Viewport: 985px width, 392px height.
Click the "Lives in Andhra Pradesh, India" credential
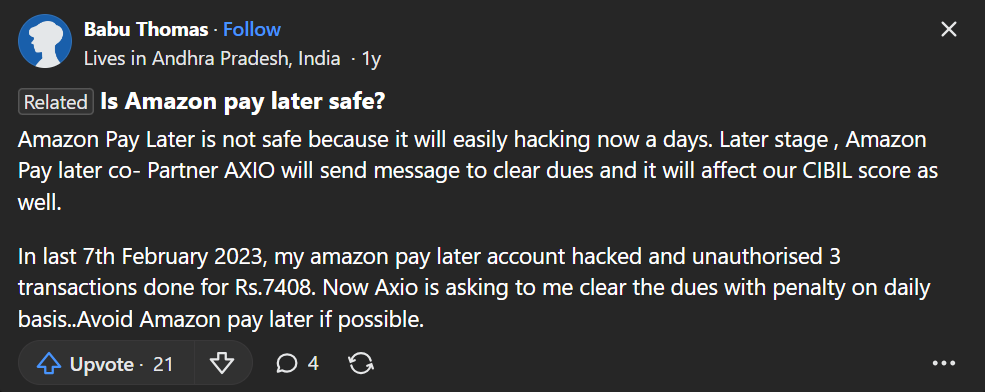coord(212,59)
